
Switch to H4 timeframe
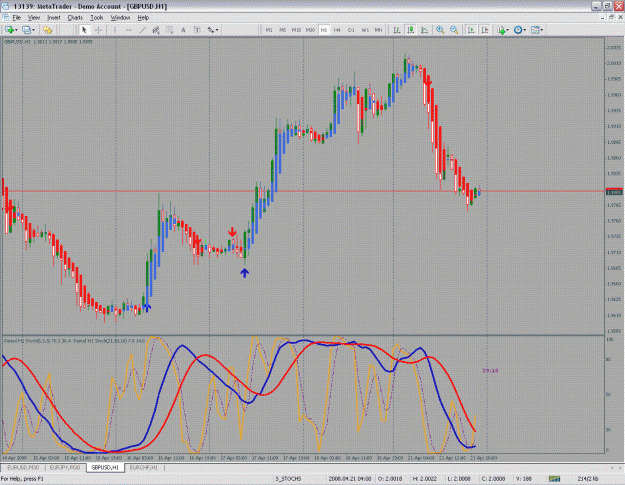coord(337,30)
